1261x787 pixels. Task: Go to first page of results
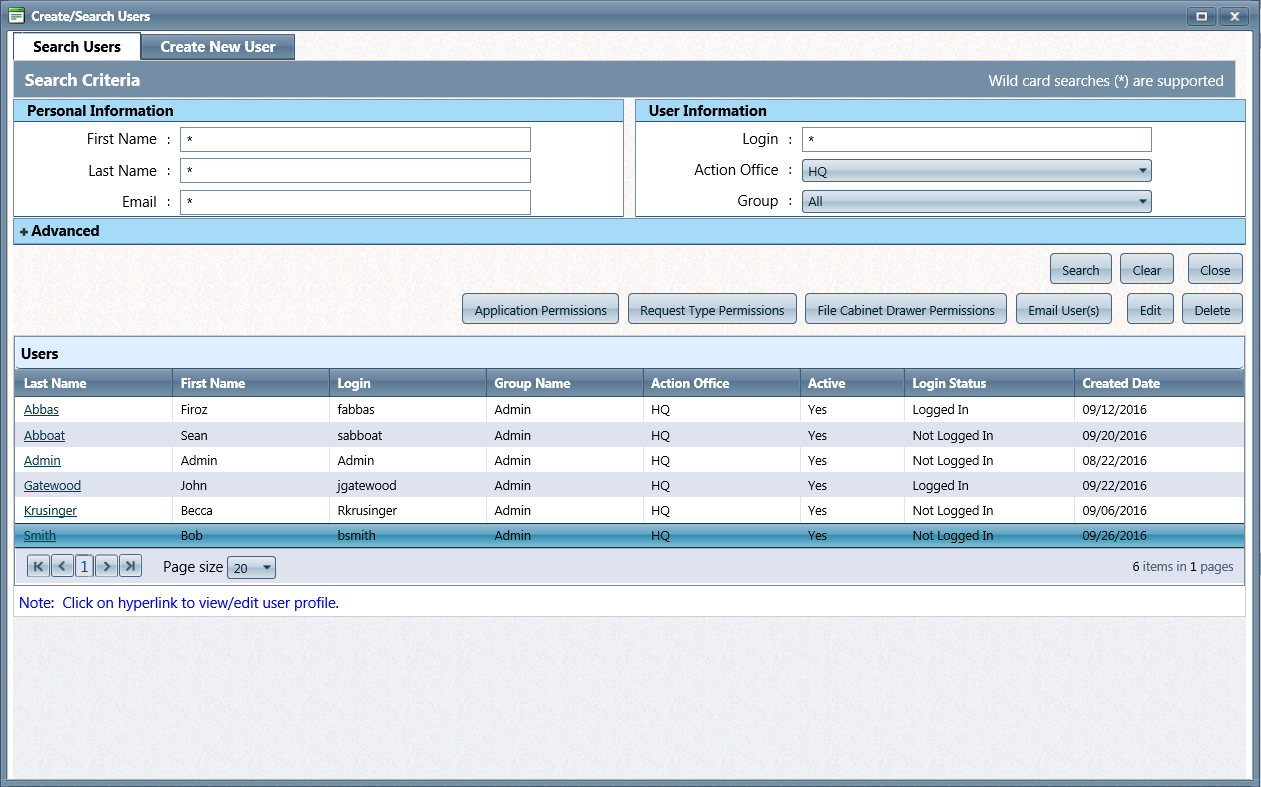point(38,566)
